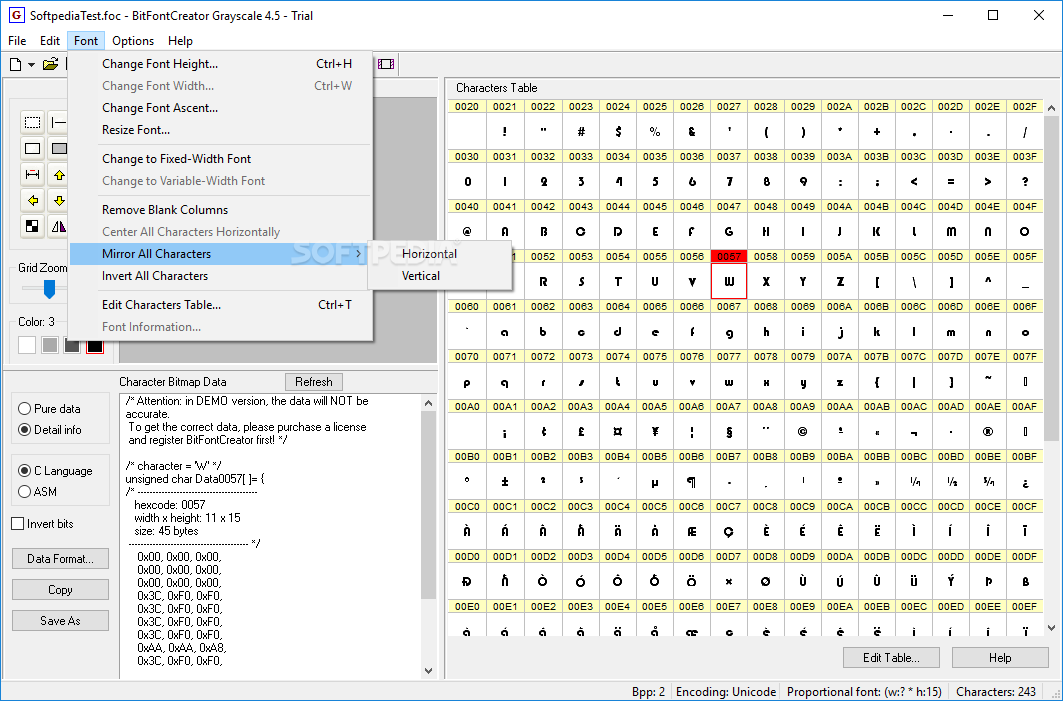The width and height of the screenshot is (1063, 701).
Task: Pick the black color swatch
Action: pyautogui.click(x=94, y=345)
